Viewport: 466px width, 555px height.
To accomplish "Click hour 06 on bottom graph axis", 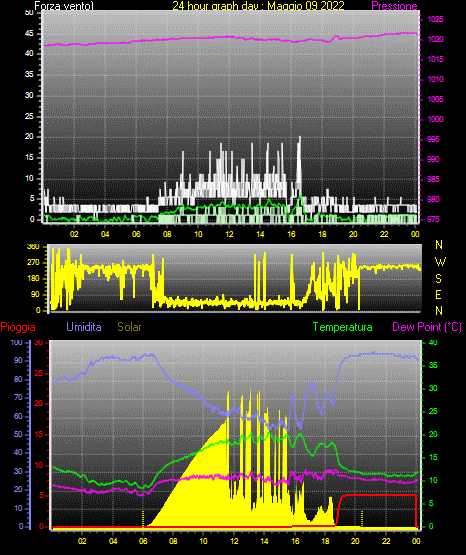I will pyautogui.click(x=143, y=541).
